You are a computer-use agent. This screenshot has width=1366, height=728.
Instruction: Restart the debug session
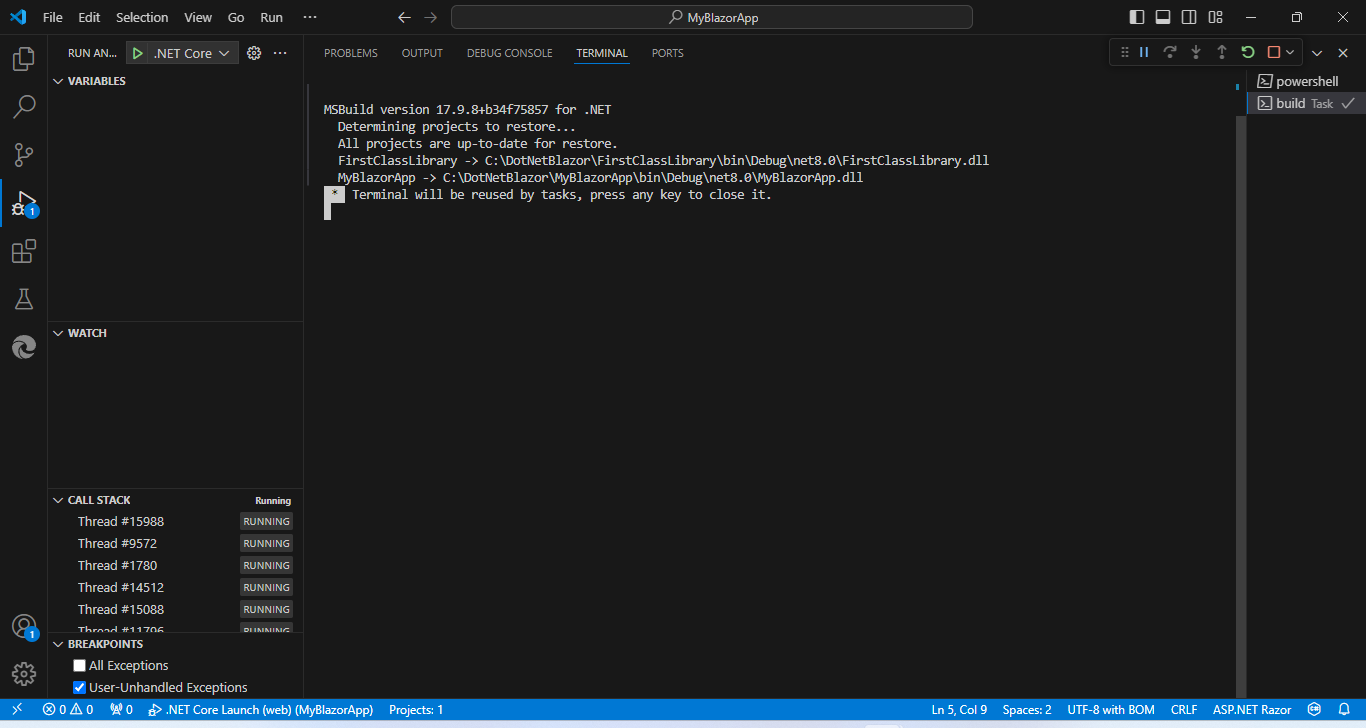point(1247,52)
